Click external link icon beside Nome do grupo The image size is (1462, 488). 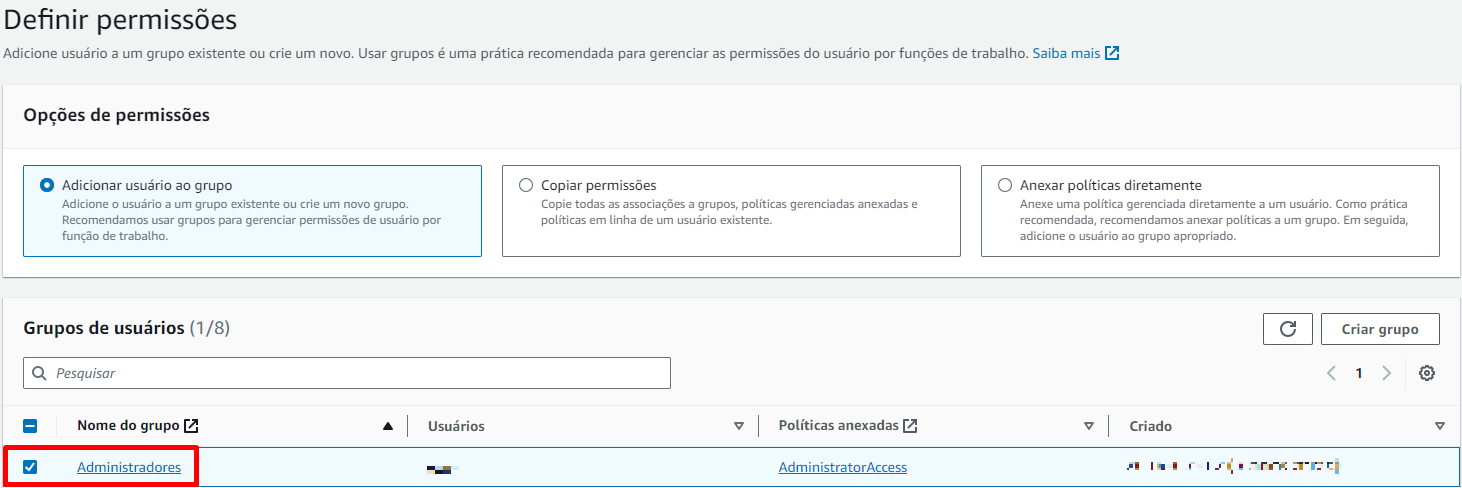pos(192,426)
